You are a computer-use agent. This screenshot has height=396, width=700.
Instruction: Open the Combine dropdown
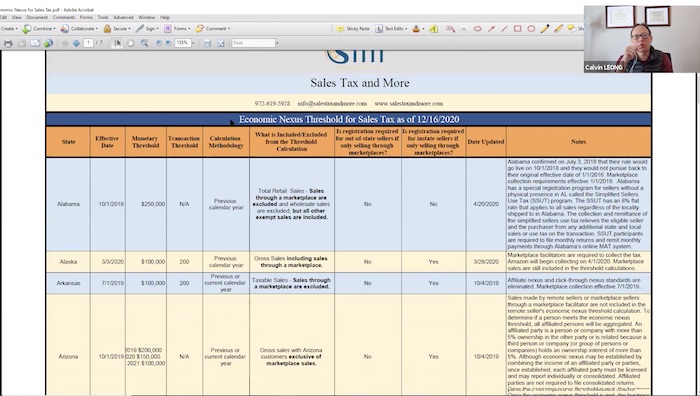pos(39,29)
